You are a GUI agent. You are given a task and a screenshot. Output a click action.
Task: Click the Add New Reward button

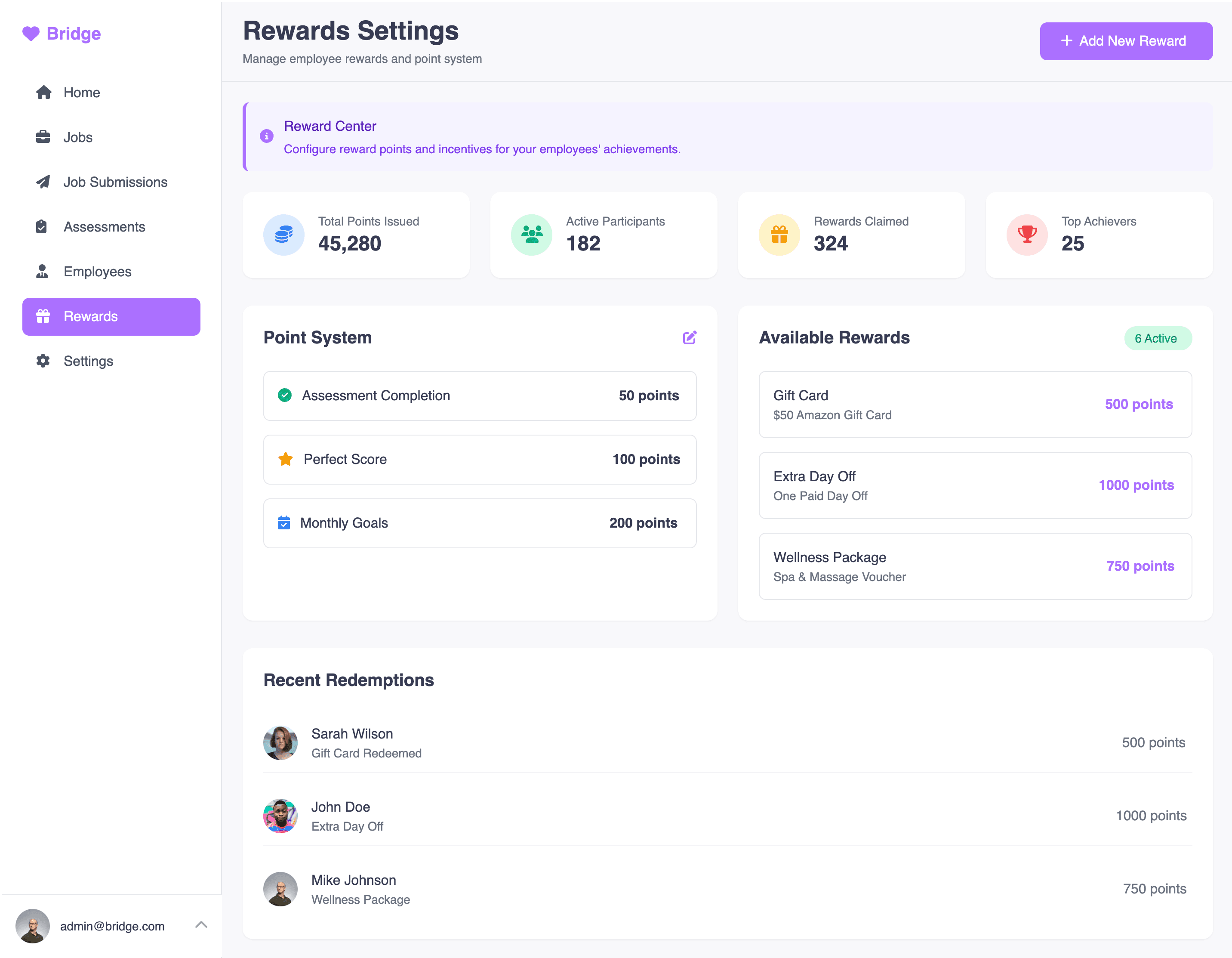(x=1126, y=40)
